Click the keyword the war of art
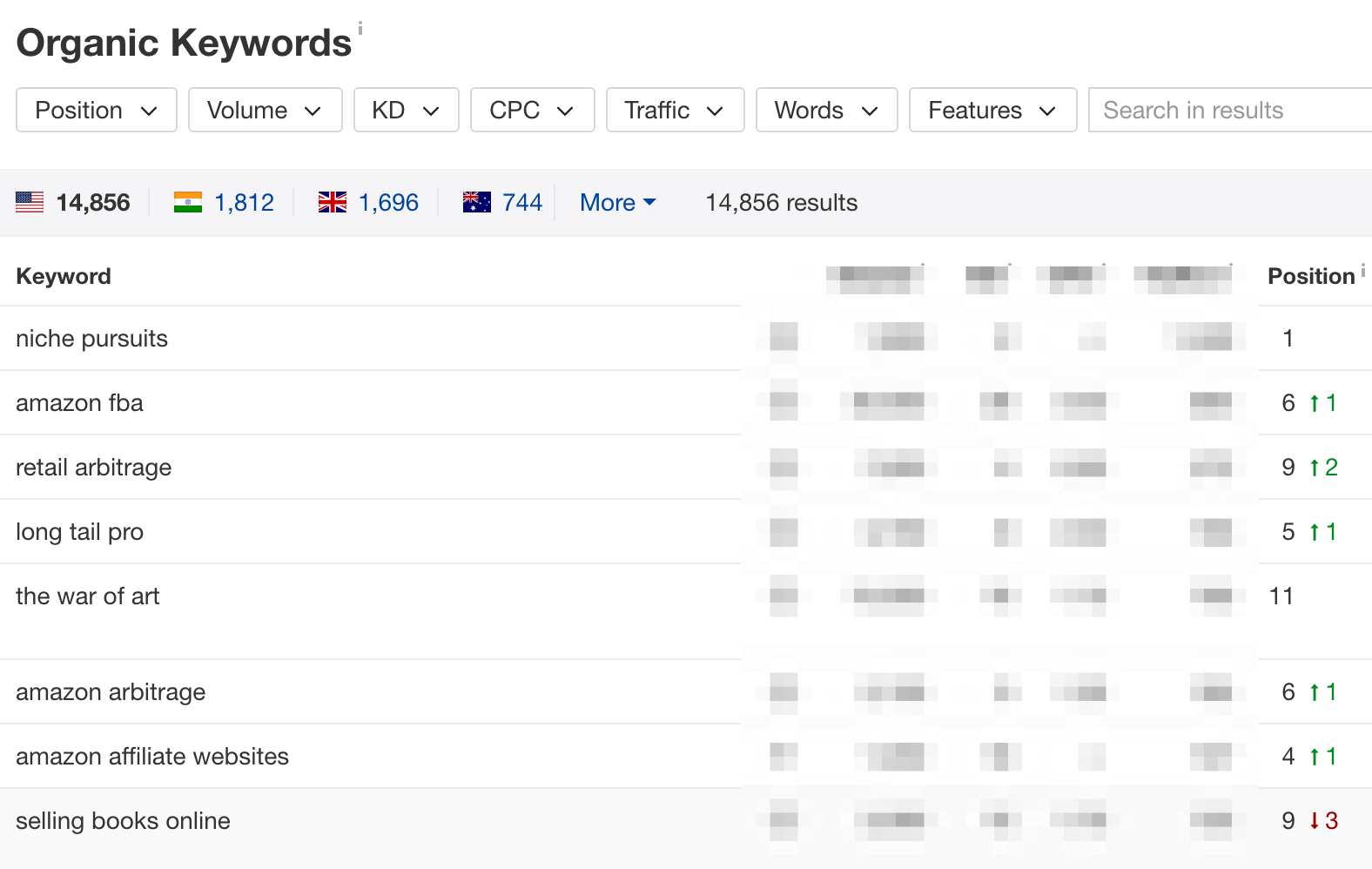Screen dimensions: 1372x869 pyautogui.click(x=88, y=596)
